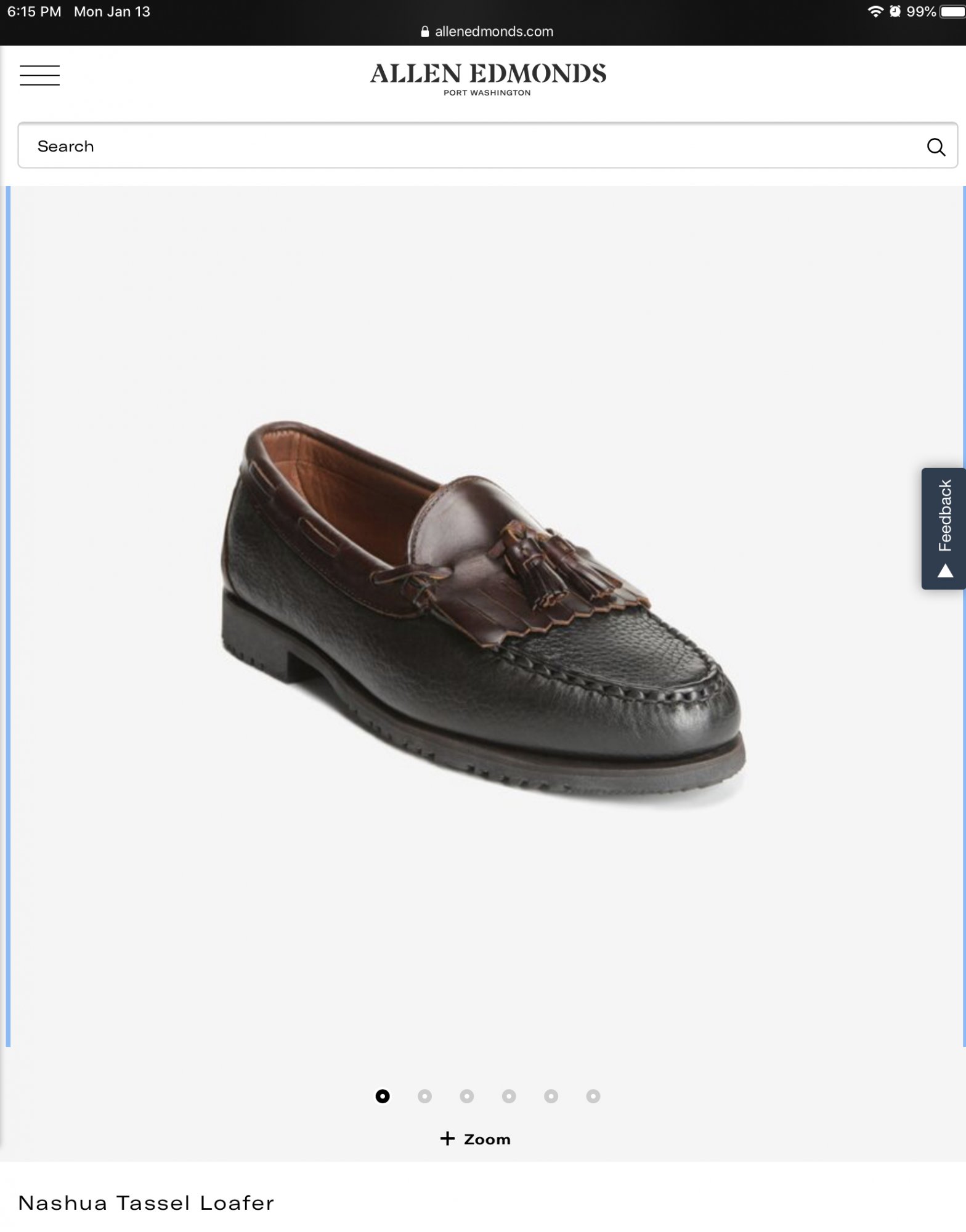Select the sixth image carousel dot

[593, 1096]
